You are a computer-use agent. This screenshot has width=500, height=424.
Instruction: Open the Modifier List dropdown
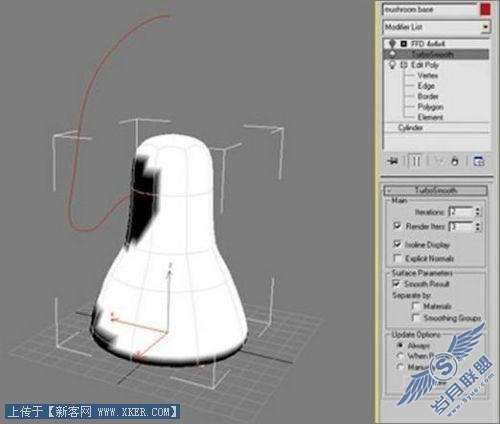(485, 27)
